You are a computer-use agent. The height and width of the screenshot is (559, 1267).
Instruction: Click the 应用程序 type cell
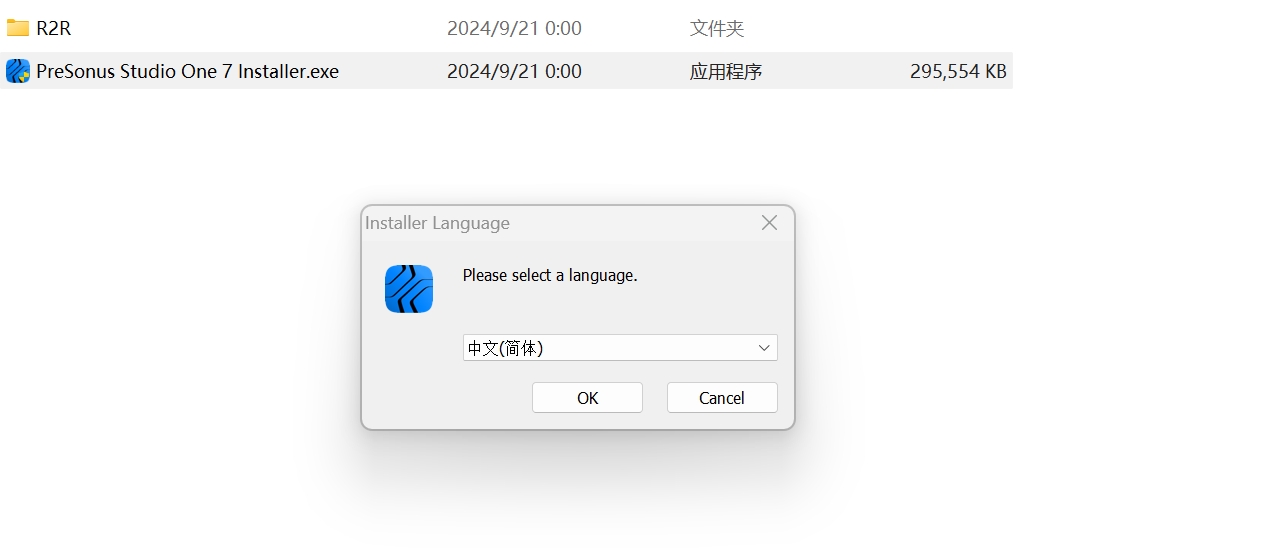coord(726,71)
